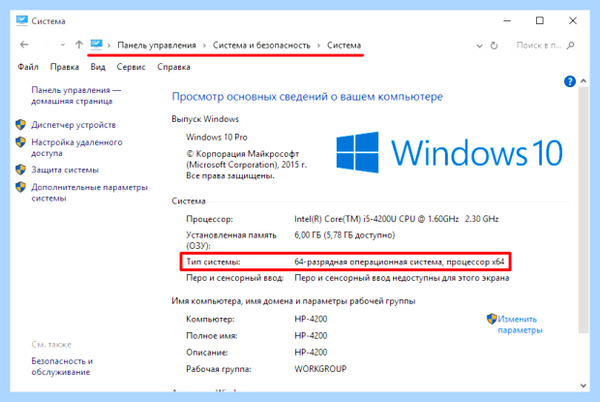Image resolution: width=600 pixels, height=402 pixels.
Task: Click shield icon beside Защита системы
Action: 21,169
